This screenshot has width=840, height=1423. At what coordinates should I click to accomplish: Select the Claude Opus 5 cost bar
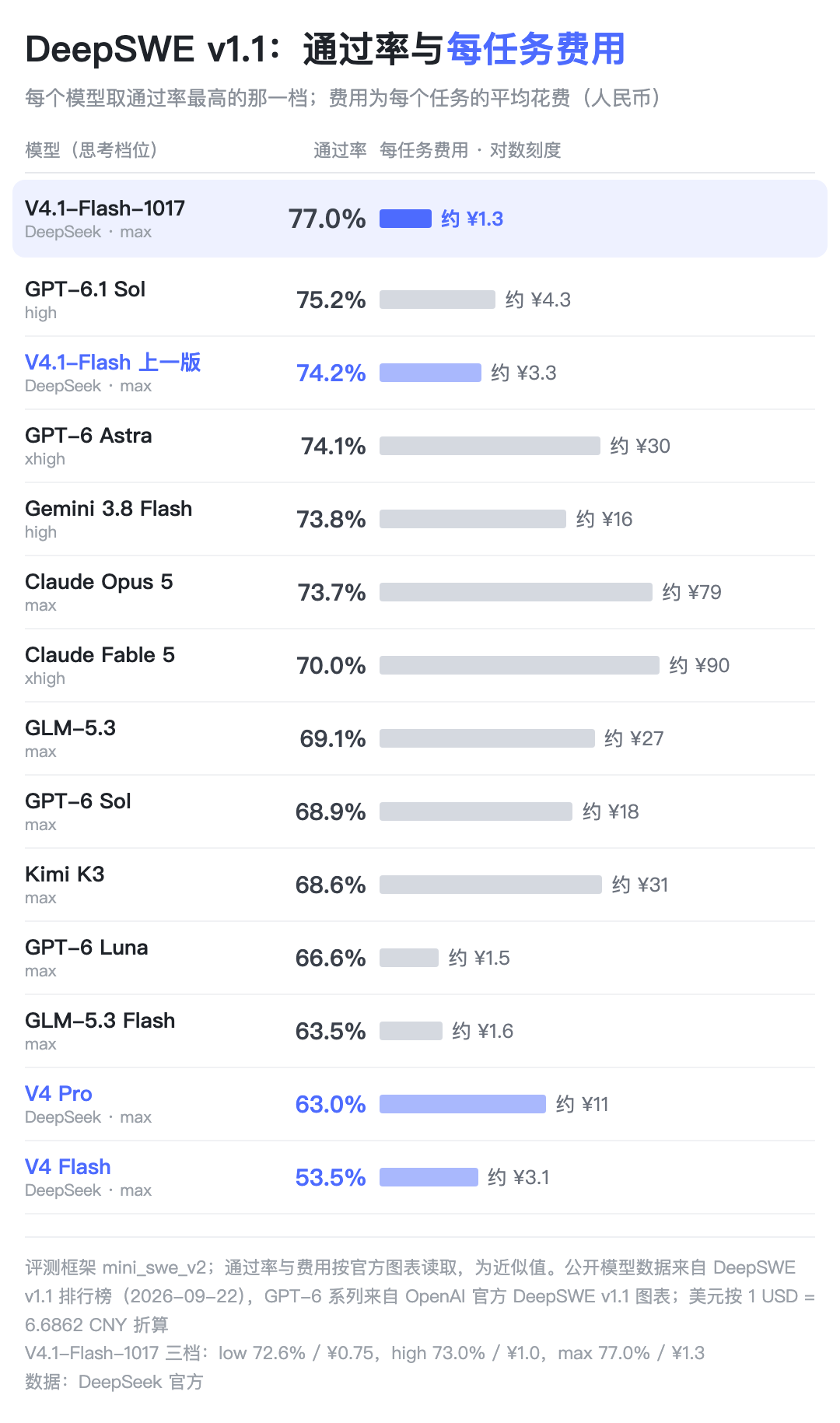516,592
